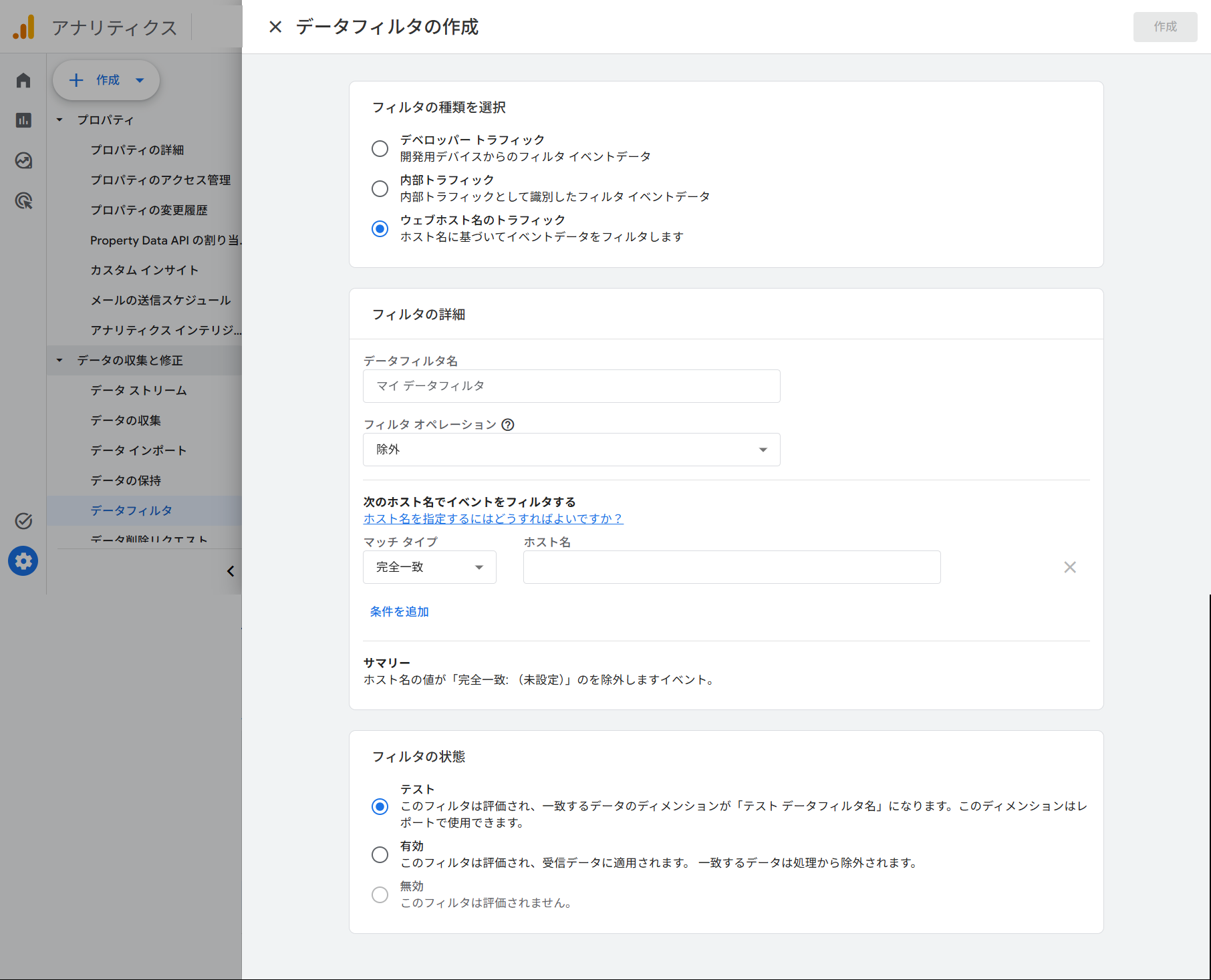Screen dimensions: 1211x980
Task: Click the Google Analytics logo
Action: click(24, 27)
